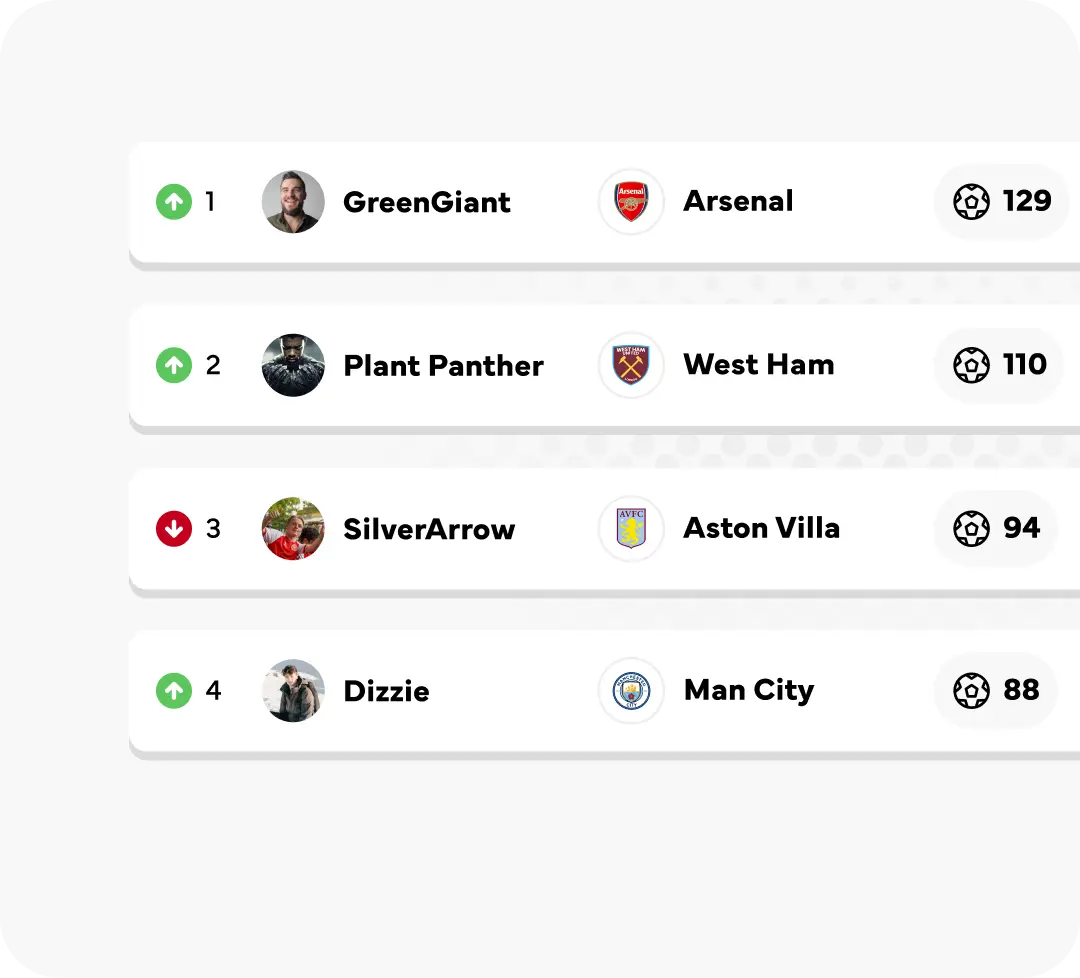Open GreenGiant's profile avatar
This screenshot has width=1080, height=978.
293,202
